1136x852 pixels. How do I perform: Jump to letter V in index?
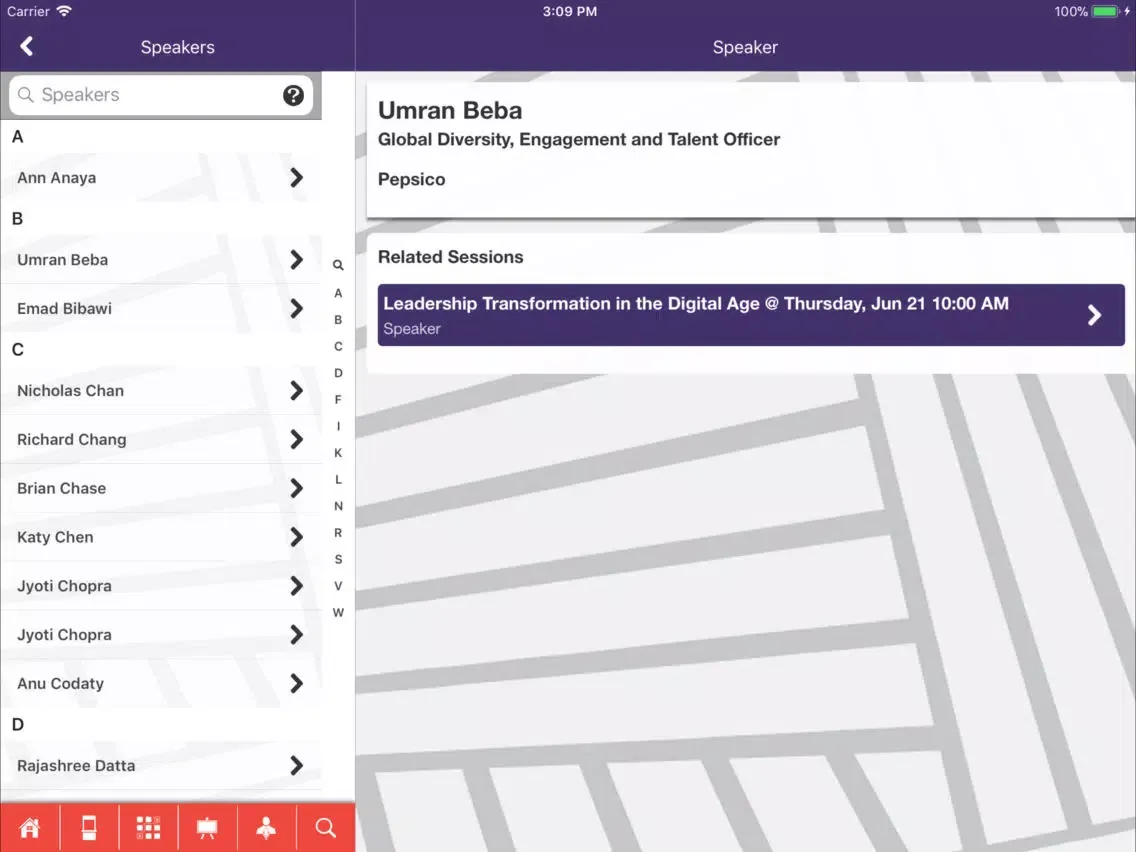point(338,585)
